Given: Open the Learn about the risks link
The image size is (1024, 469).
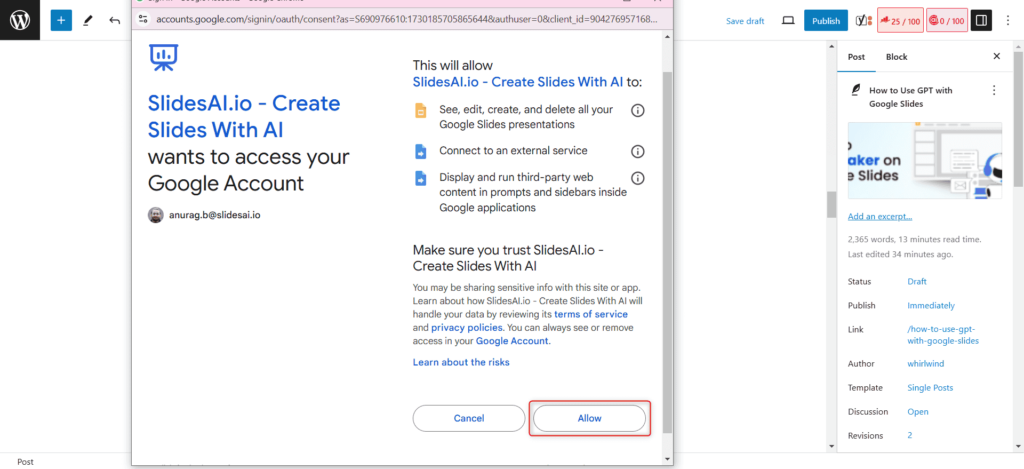Looking at the screenshot, I should [x=461, y=362].
